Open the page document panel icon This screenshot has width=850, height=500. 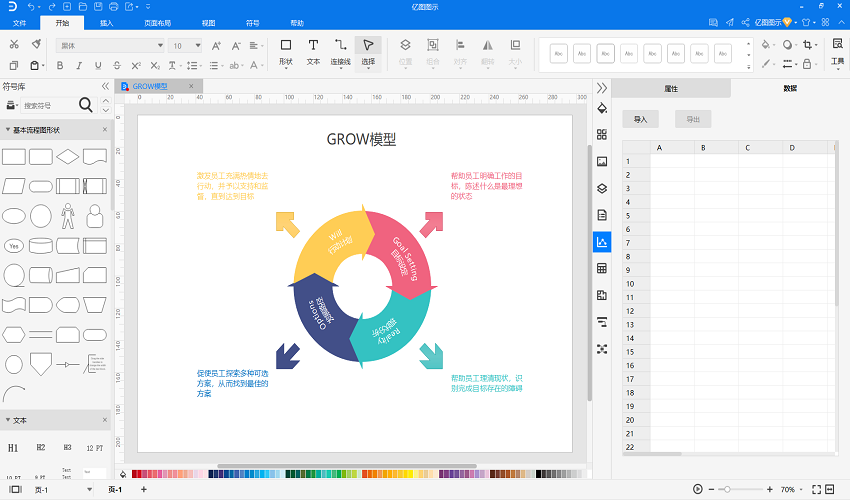(602, 215)
